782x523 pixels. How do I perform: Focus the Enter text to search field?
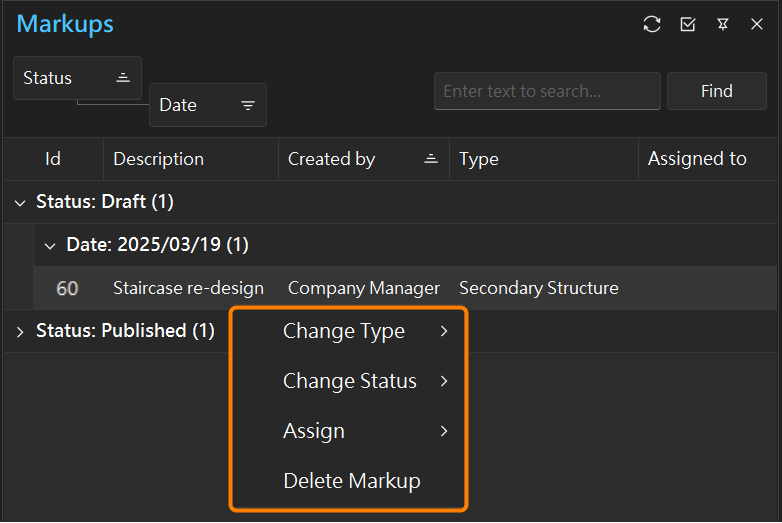click(x=547, y=91)
